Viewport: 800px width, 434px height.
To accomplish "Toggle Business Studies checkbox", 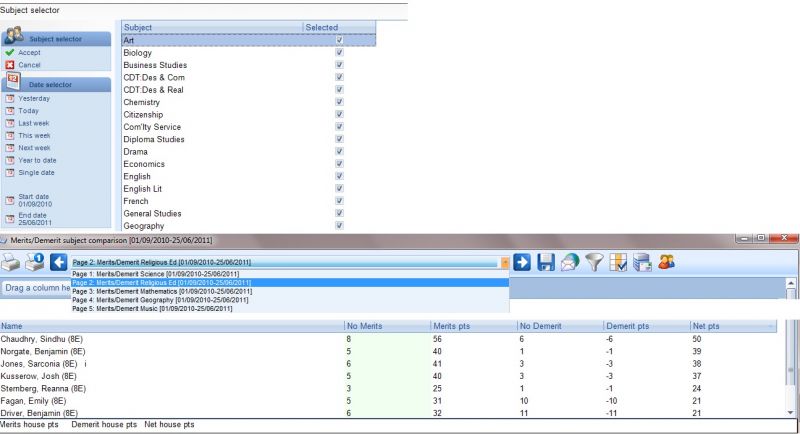I will coord(339,65).
